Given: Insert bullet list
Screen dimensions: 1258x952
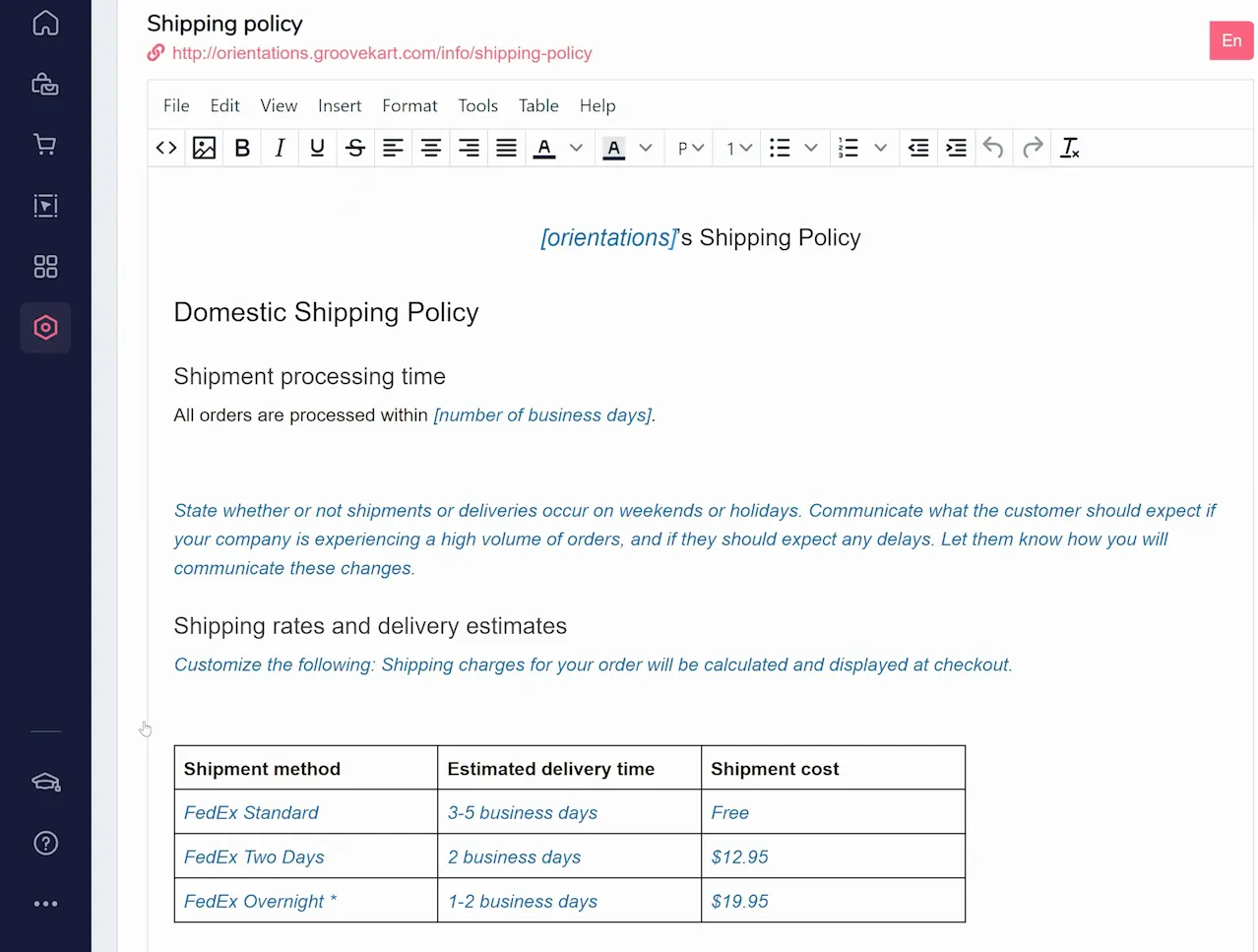Looking at the screenshot, I should [780, 148].
